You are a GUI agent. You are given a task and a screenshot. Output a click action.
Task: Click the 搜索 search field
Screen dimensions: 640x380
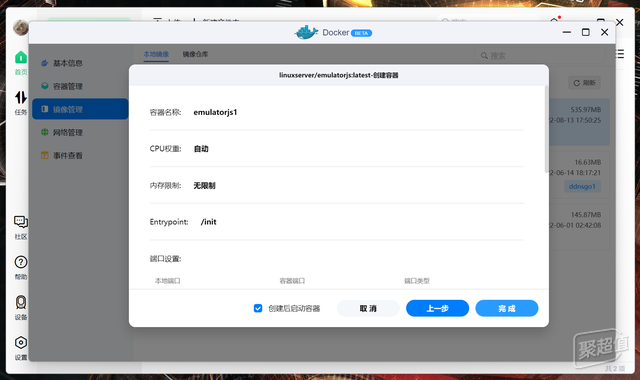pos(540,56)
